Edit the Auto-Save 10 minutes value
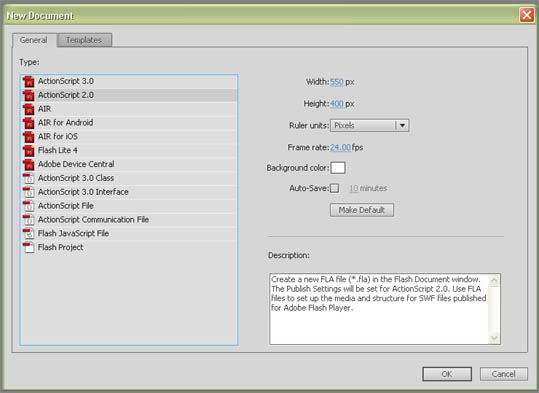 (x=354, y=188)
